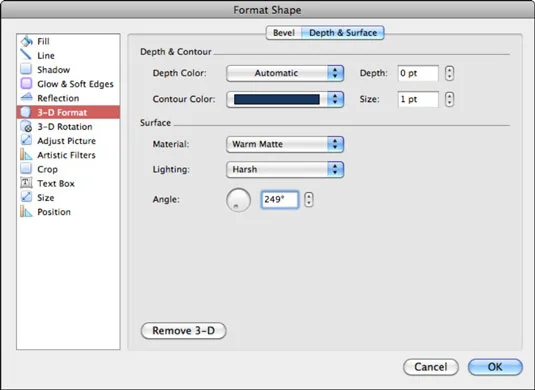Click the 3-D Rotation icon
Viewport: 535px width, 390px height.
point(26,127)
